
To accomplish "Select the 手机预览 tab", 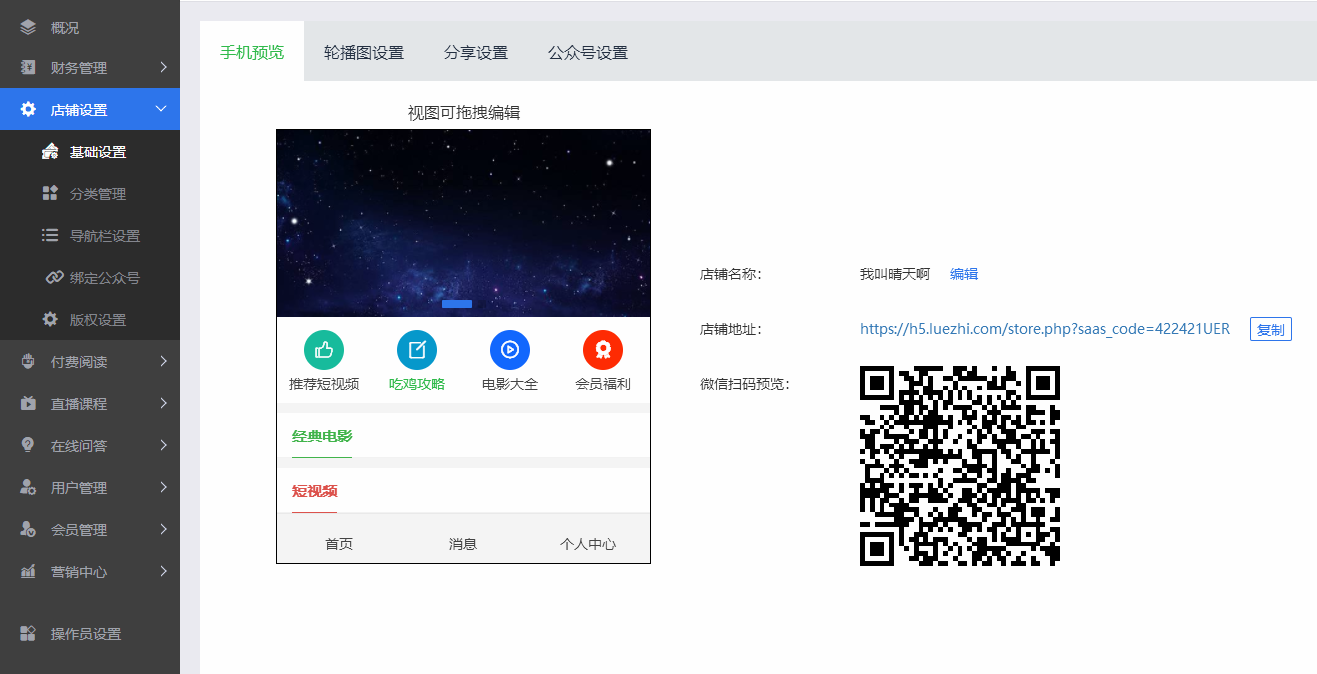I will click(252, 52).
